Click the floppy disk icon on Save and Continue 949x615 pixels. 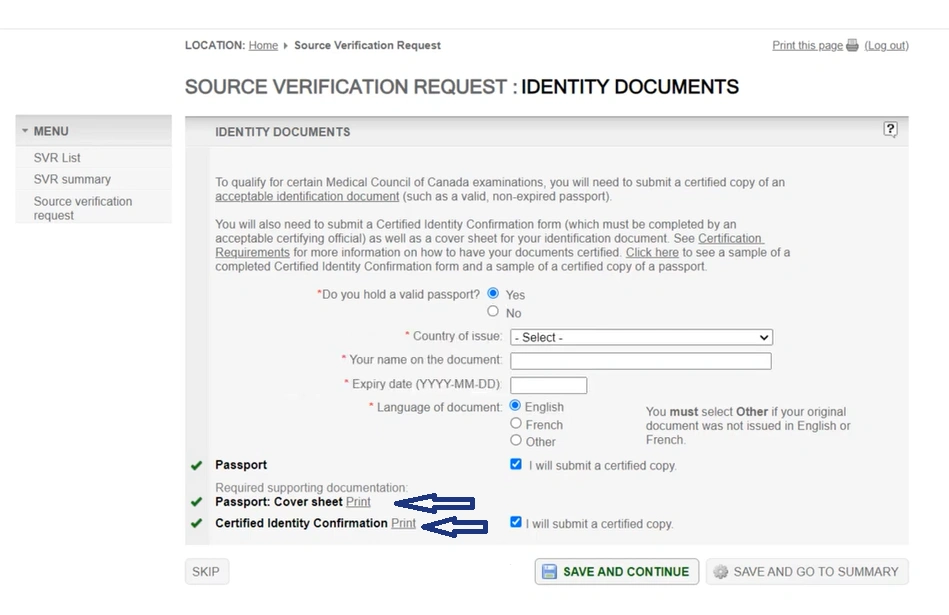(x=549, y=572)
